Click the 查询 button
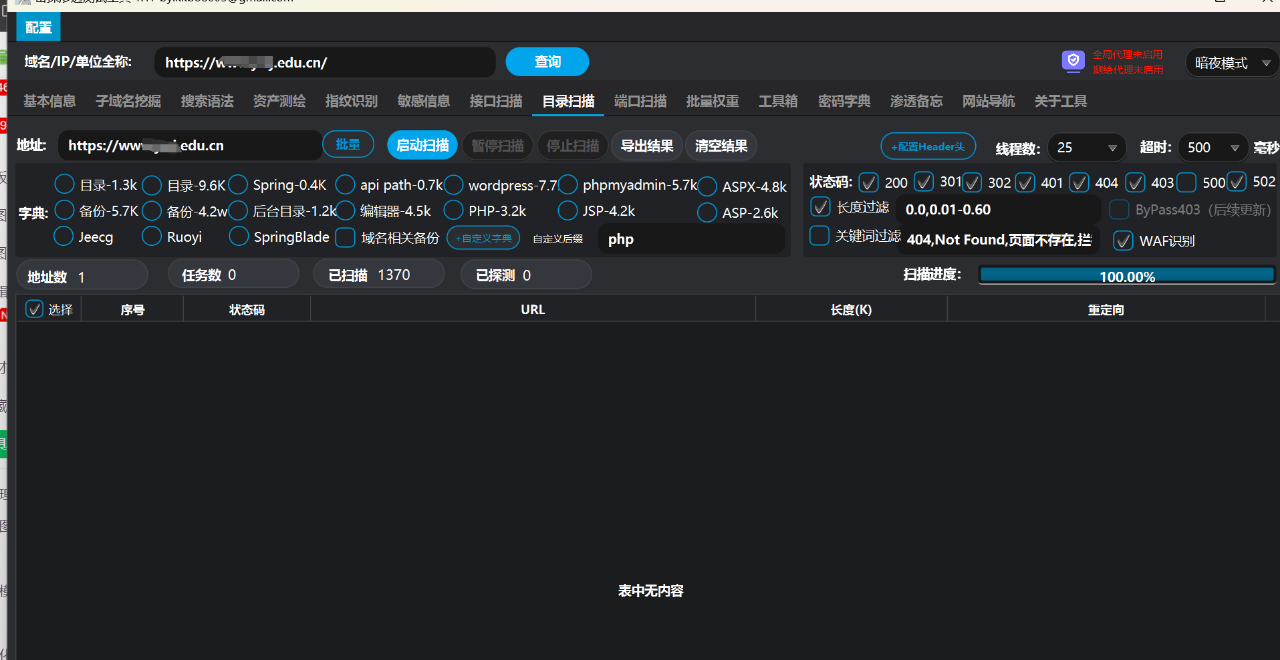Image resolution: width=1280 pixels, height=660 pixels. [547, 62]
